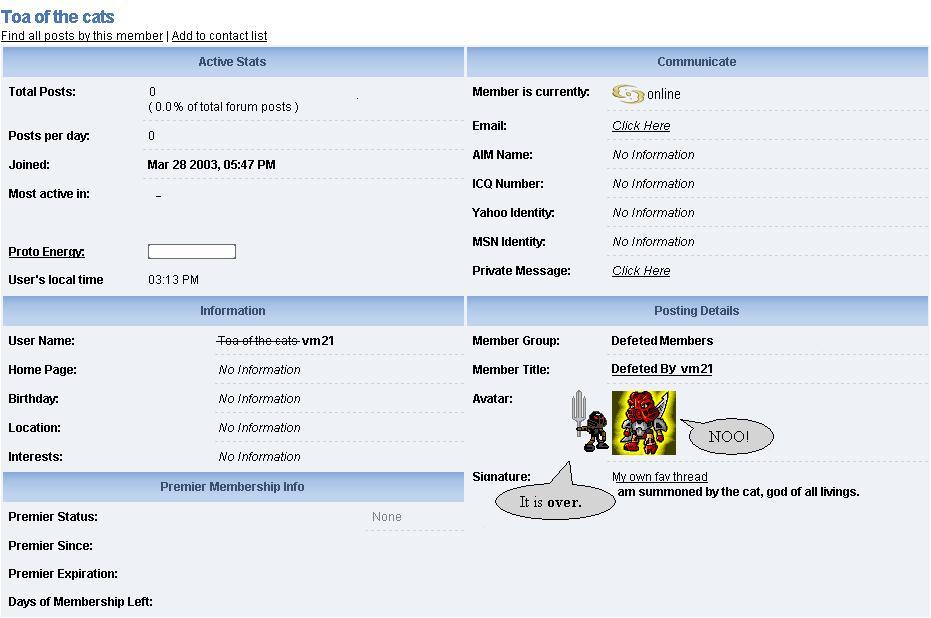Screen dimensions: 931x618
Task: Click the Toa of the cats page title
Action: [58, 17]
